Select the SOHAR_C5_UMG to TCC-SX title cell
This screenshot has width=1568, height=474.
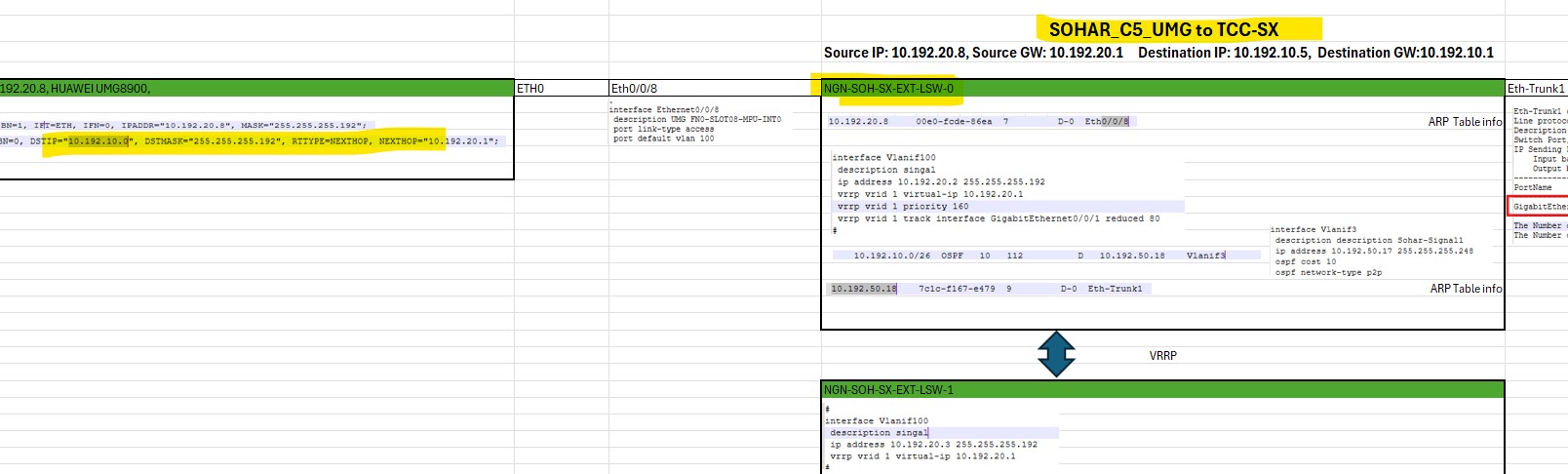point(1162,29)
